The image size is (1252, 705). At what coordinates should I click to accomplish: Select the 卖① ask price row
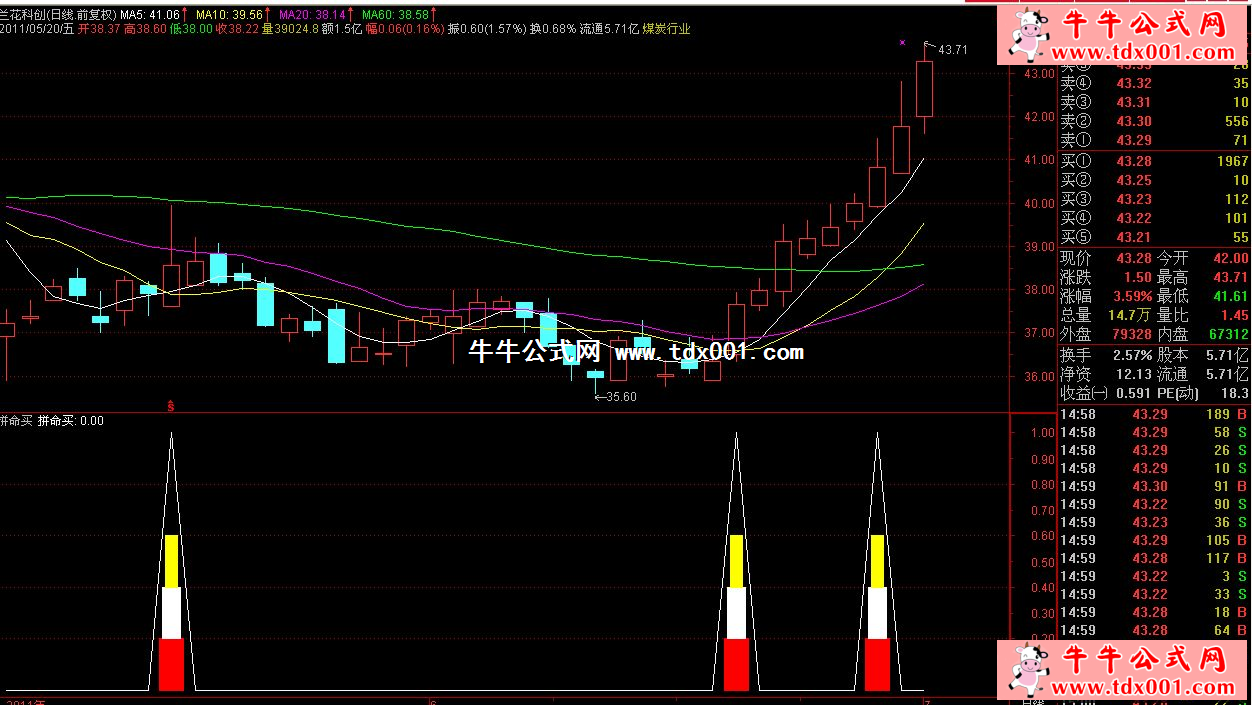pos(1154,140)
